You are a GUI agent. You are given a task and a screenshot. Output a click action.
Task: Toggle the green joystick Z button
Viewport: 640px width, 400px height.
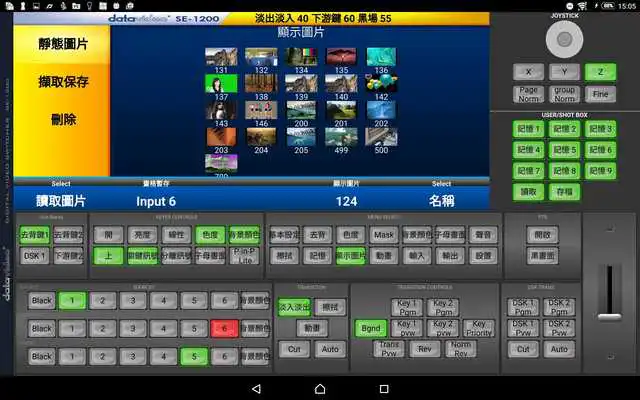pyautogui.click(x=600, y=72)
